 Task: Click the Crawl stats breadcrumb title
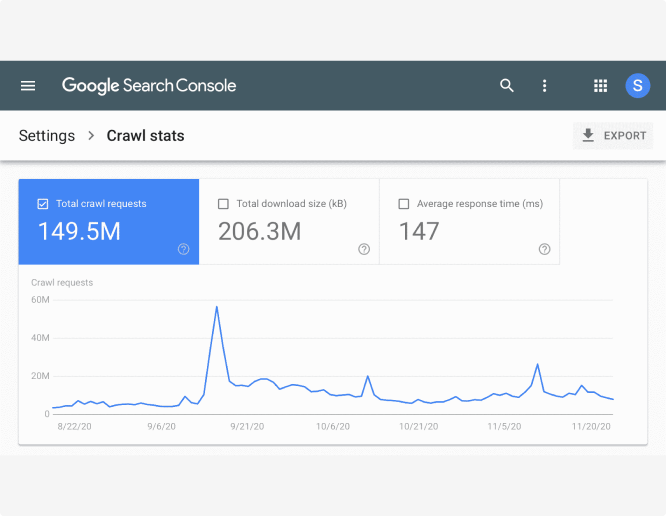[145, 136]
